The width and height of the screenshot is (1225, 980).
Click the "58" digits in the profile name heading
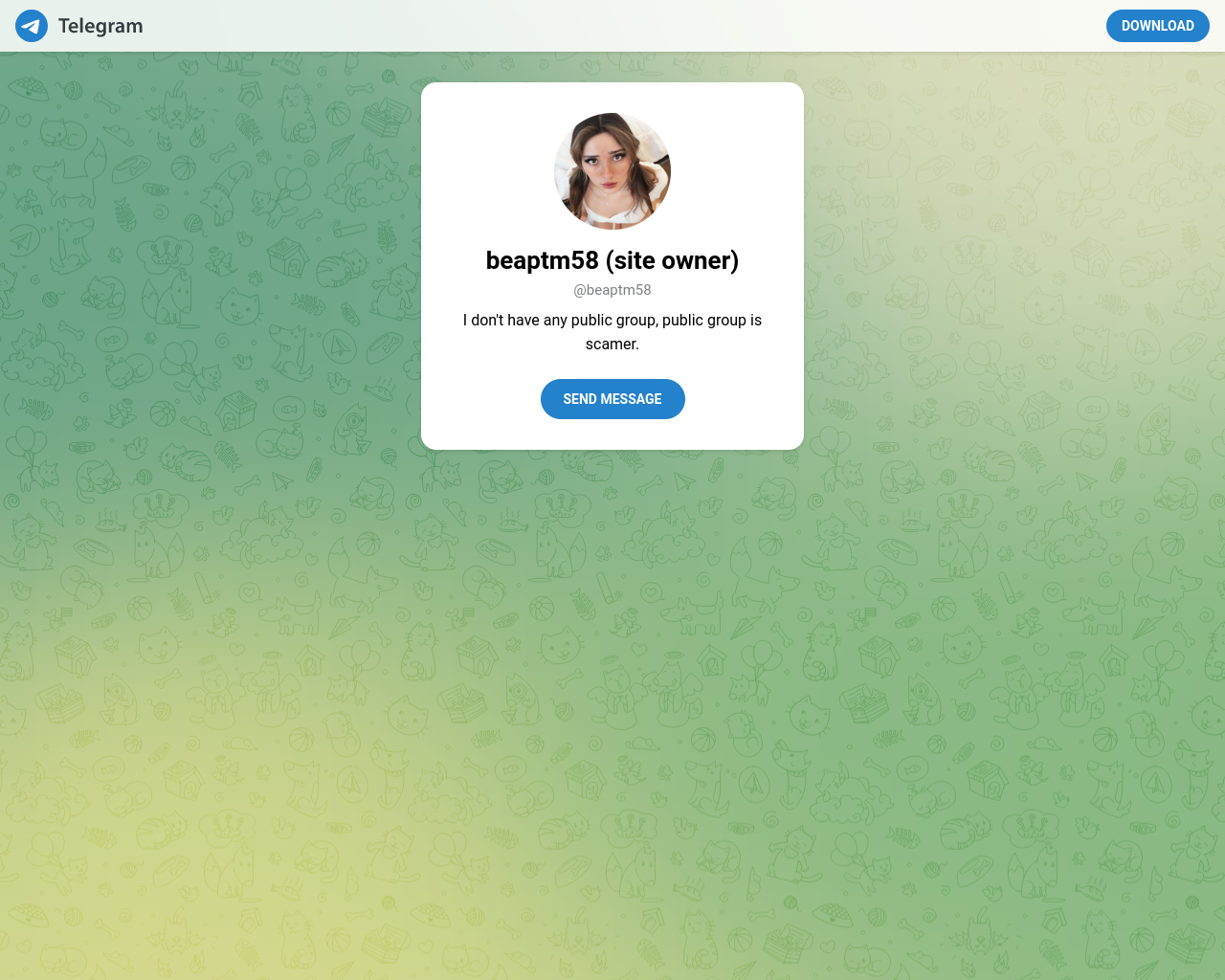coord(586,260)
